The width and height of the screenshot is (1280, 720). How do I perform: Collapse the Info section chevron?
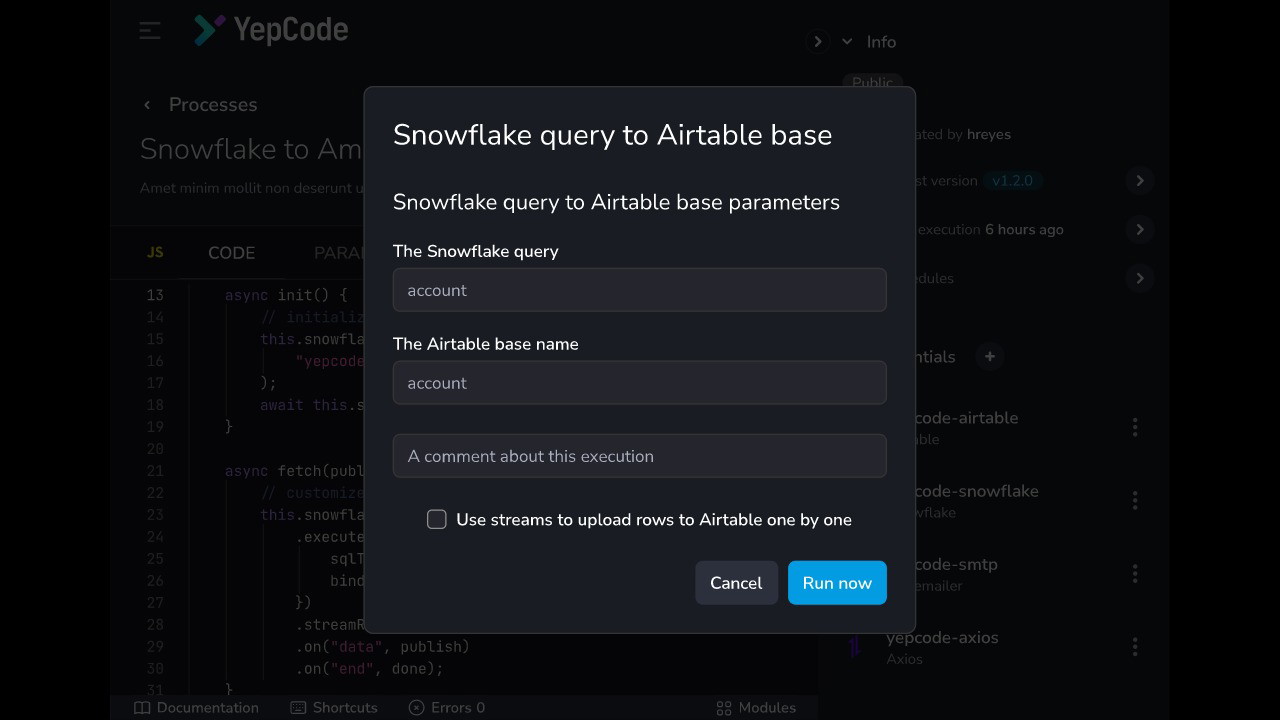(x=847, y=42)
